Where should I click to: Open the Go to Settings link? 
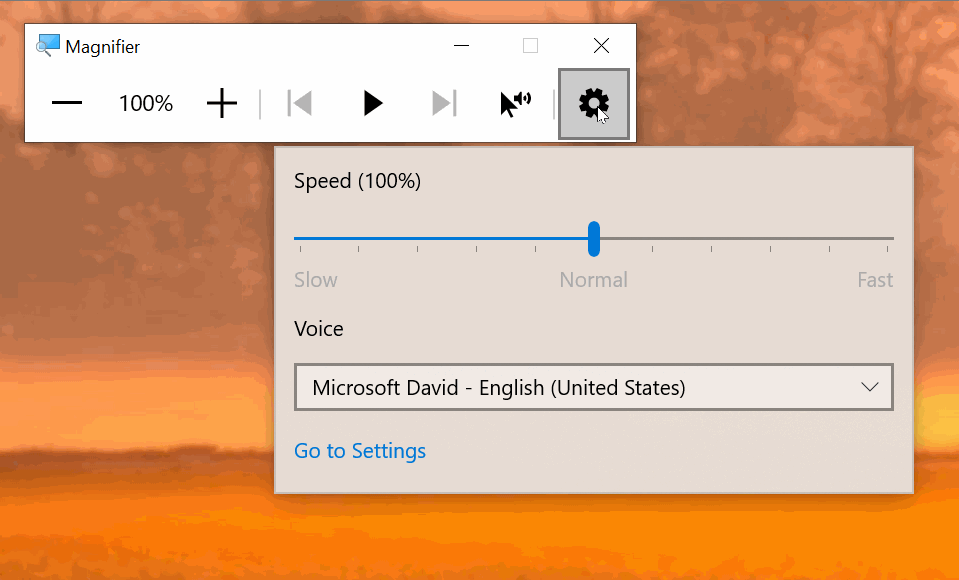pyautogui.click(x=360, y=451)
